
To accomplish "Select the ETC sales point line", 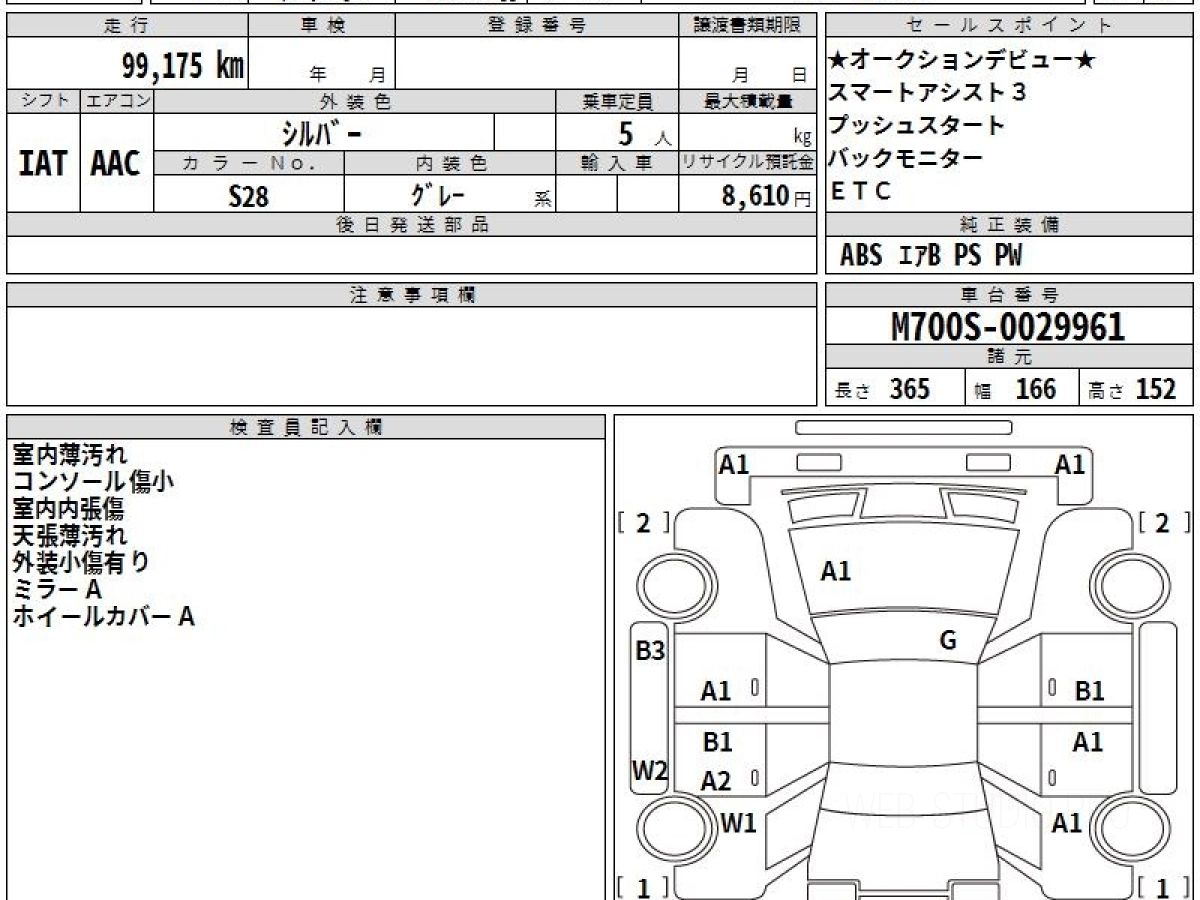I will click(x=861, y=191).
